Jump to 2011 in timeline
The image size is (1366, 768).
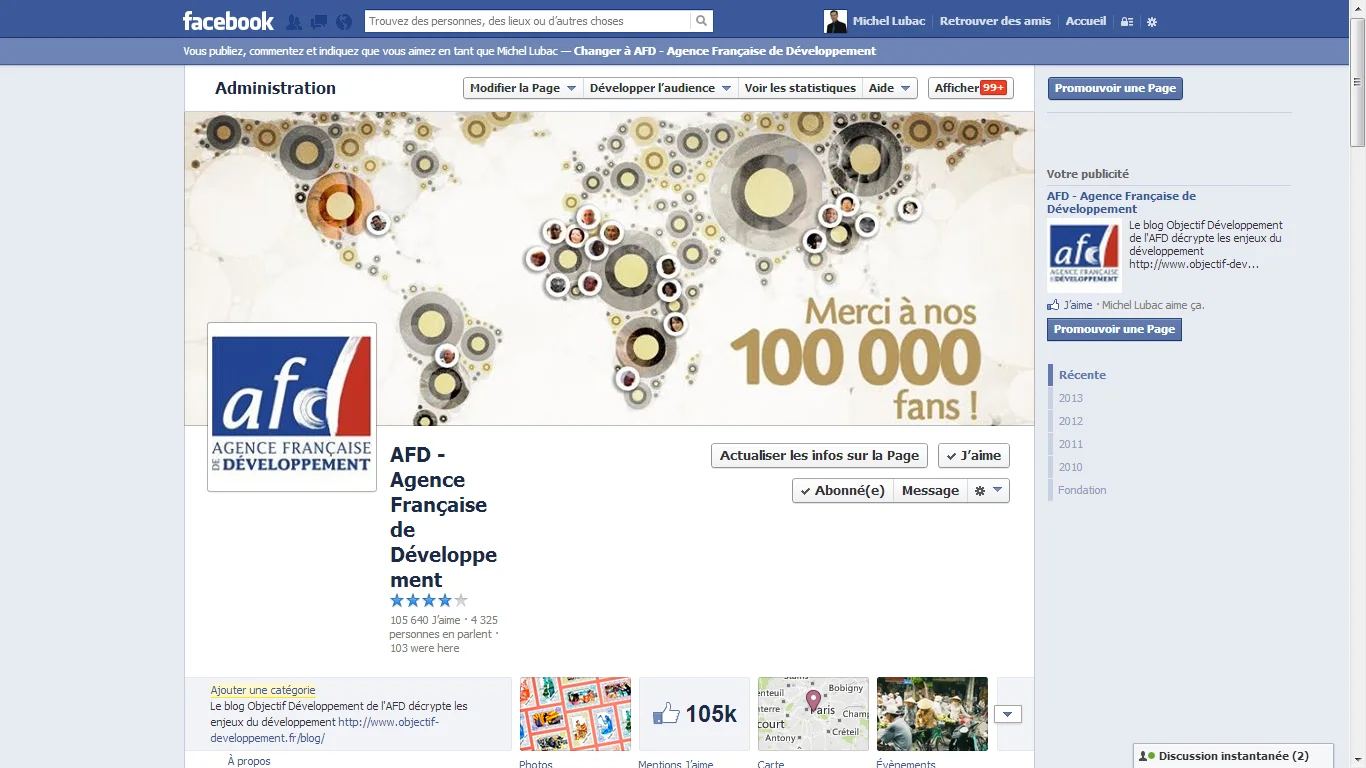click(1071, 444)
